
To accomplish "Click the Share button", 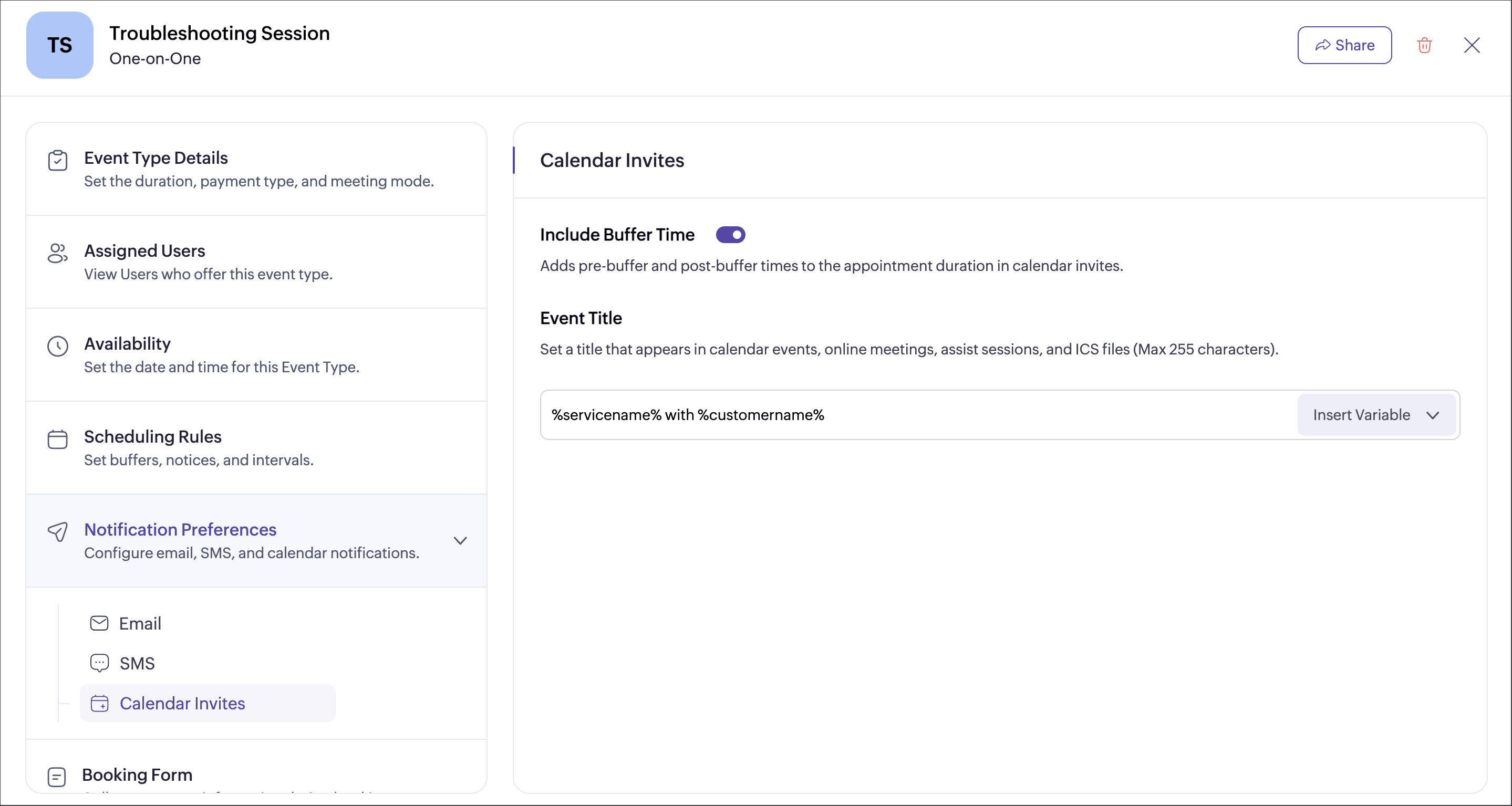I will click(x=1344, y=45).
